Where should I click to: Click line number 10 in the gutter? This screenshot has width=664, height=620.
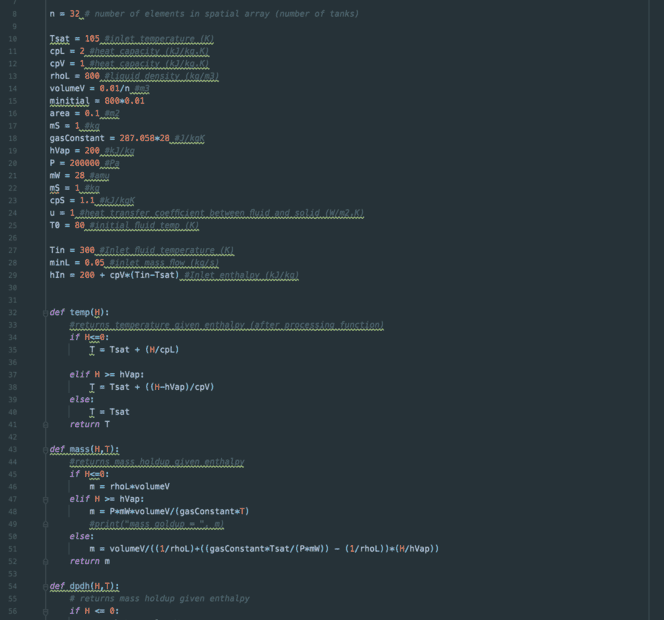tap(12, 38)
